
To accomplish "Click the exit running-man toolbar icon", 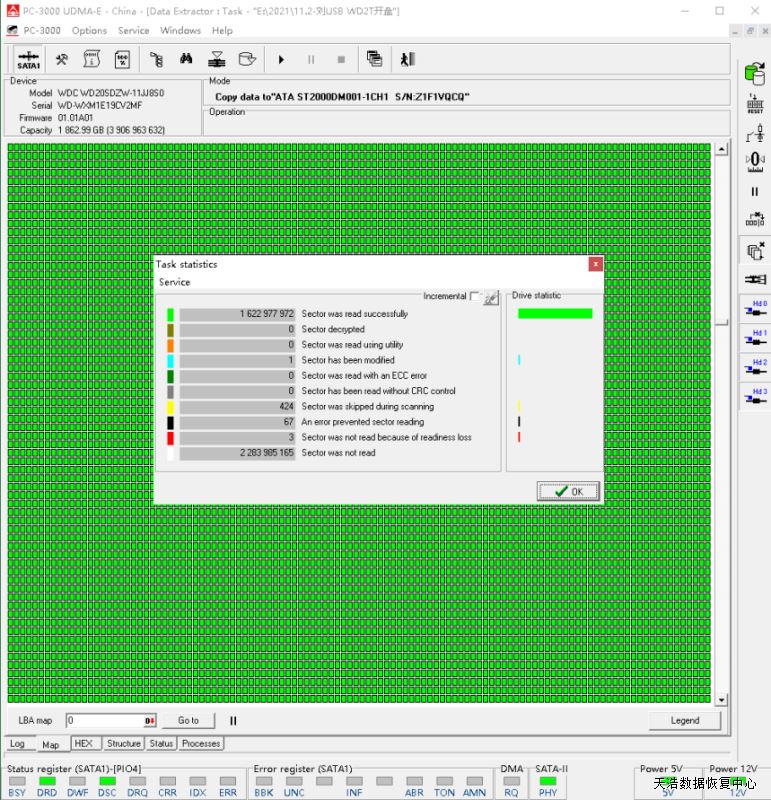I will pos(407,59).
